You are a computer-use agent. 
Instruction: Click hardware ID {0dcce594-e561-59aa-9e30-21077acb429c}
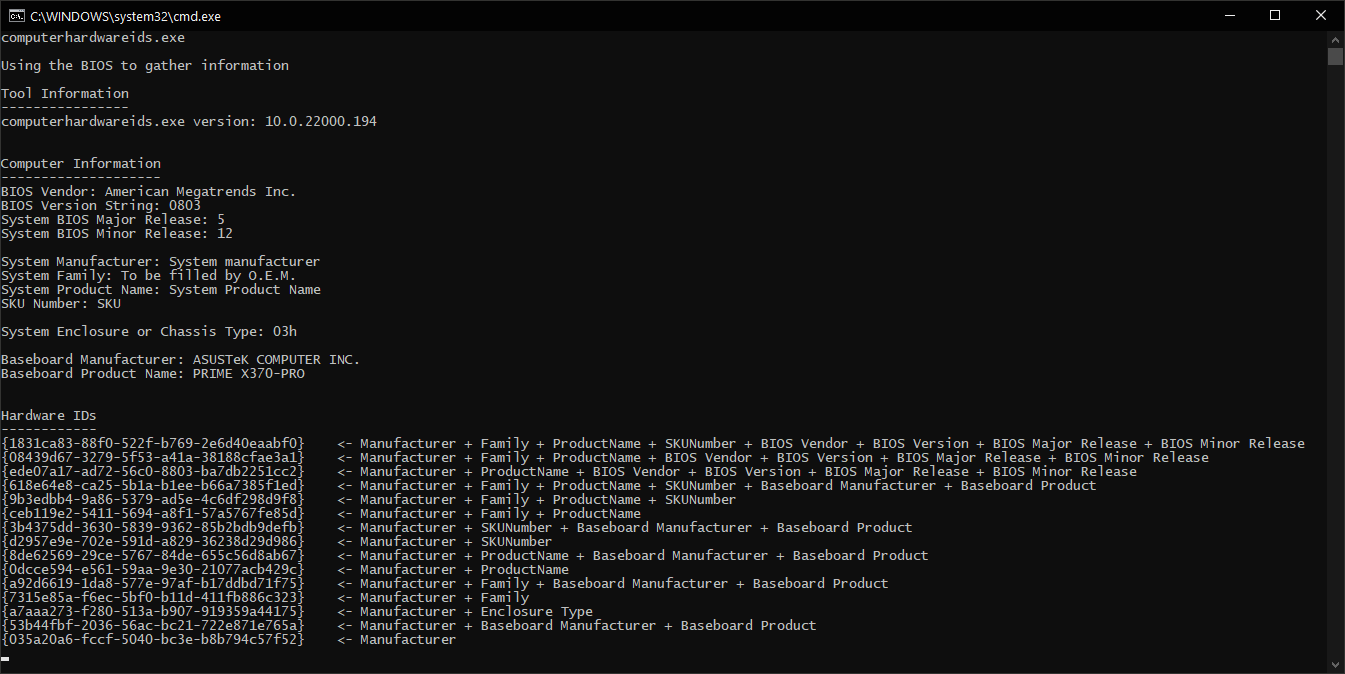pyautogui.click(x=153, y=569)
